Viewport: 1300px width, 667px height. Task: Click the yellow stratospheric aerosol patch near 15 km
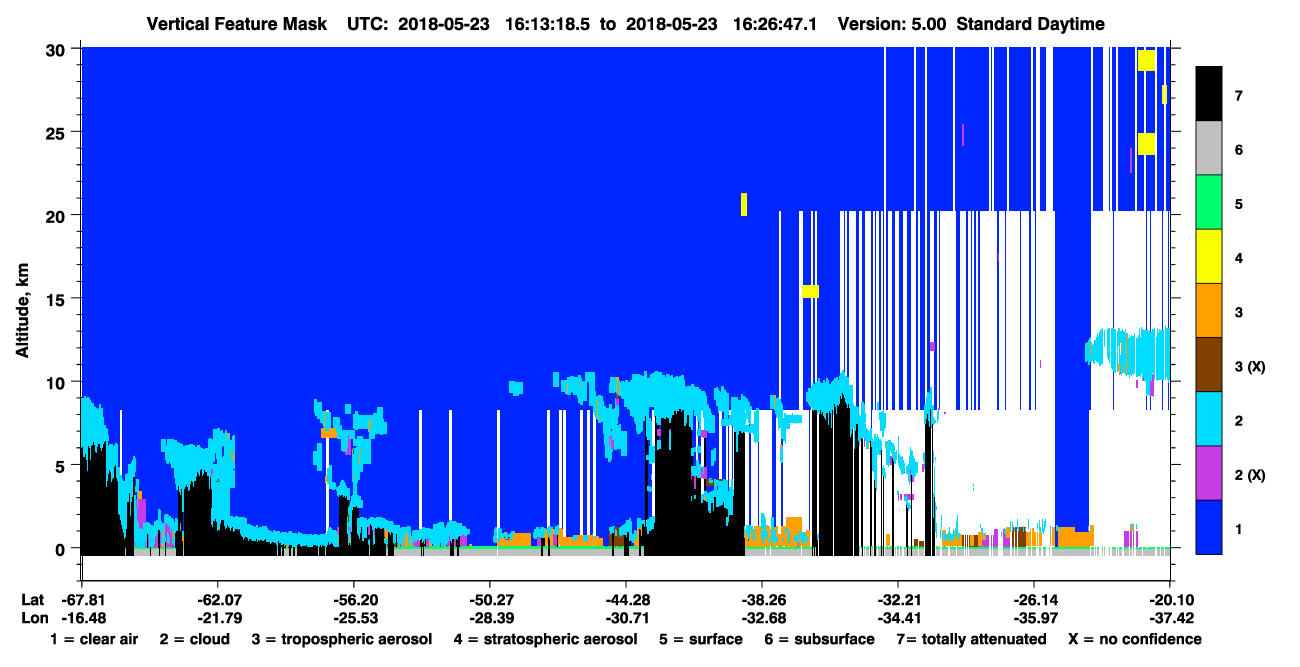point(810,291)
